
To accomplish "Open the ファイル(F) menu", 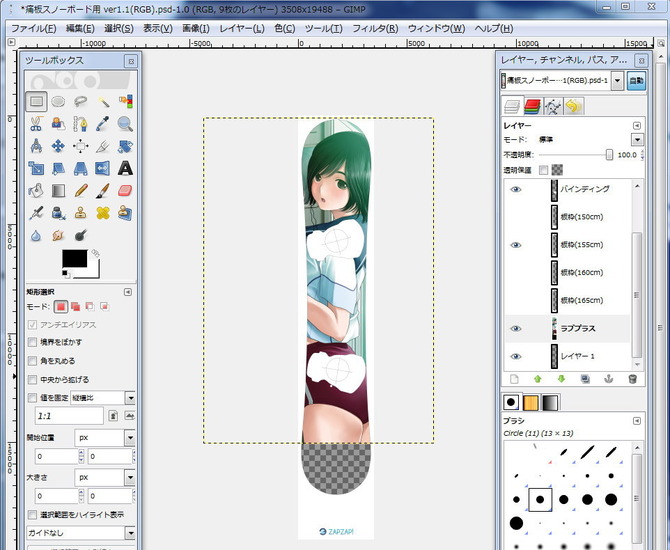I will (33, 29).
